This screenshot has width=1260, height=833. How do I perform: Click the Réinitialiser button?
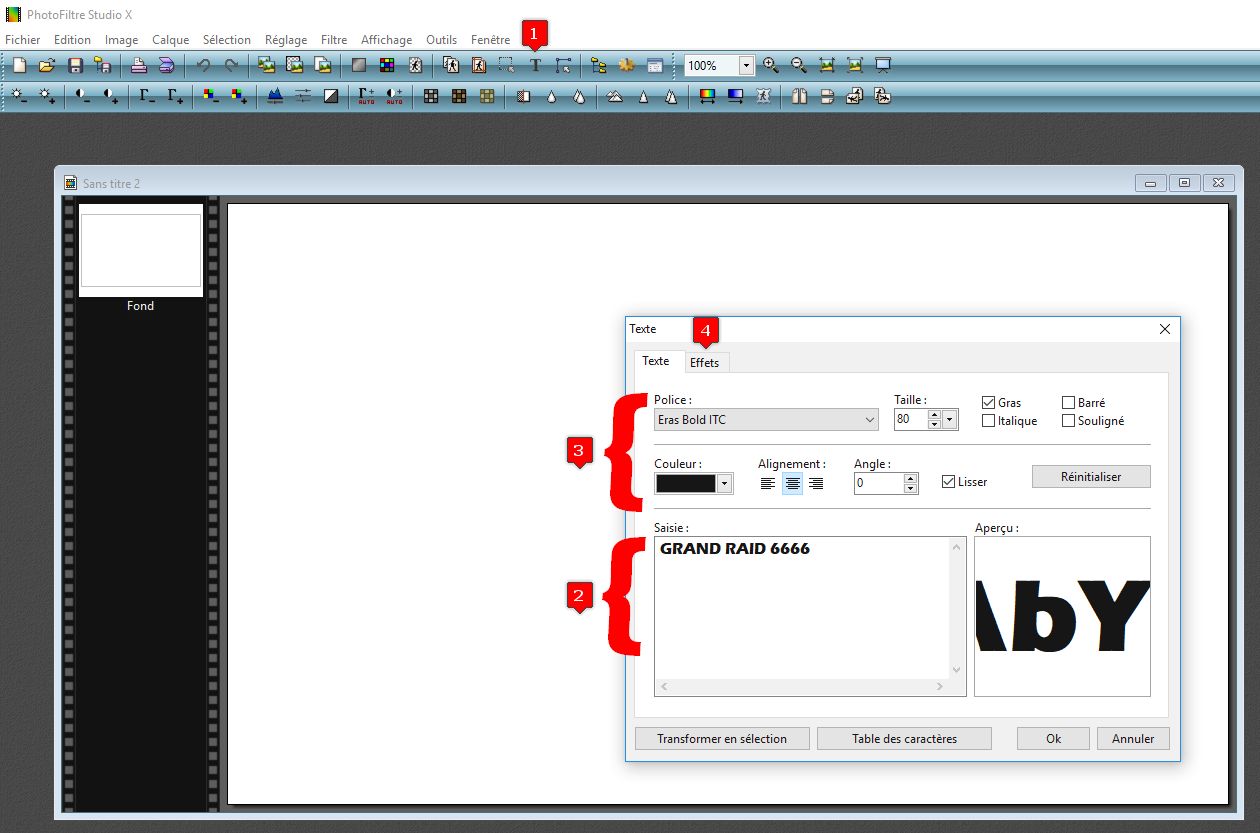click(1091, 477)
